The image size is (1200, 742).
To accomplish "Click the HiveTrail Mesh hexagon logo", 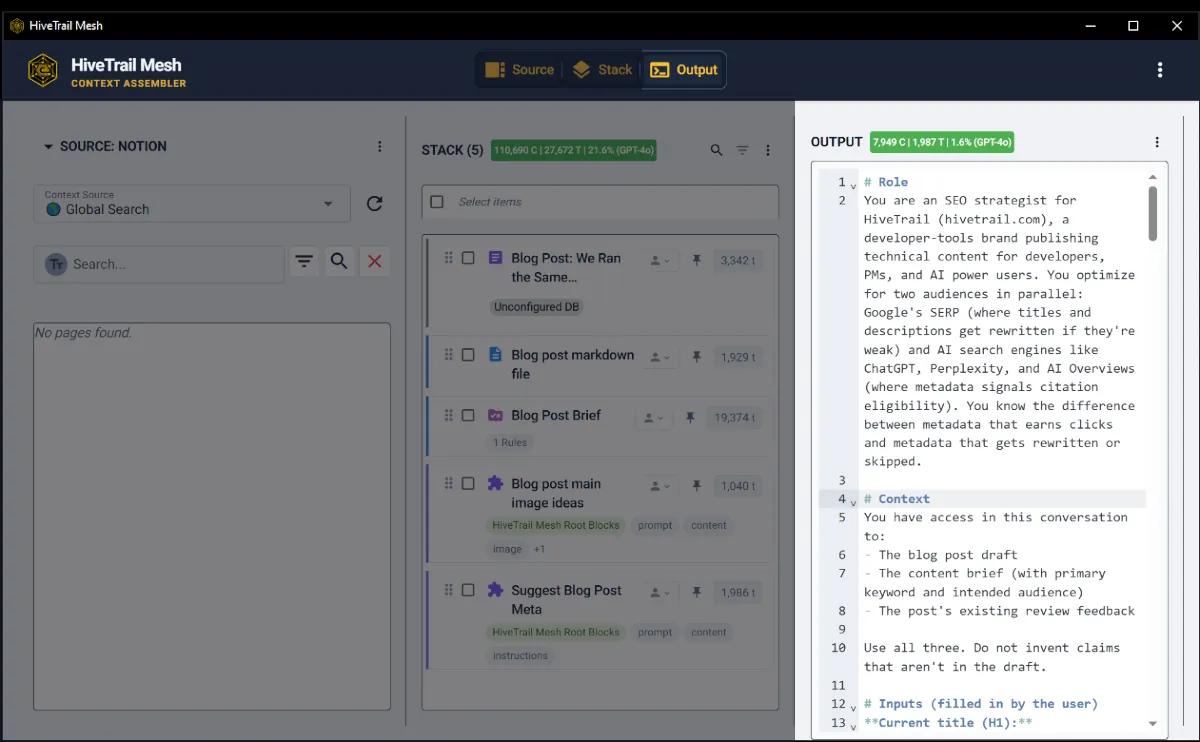I will (43, 70).
